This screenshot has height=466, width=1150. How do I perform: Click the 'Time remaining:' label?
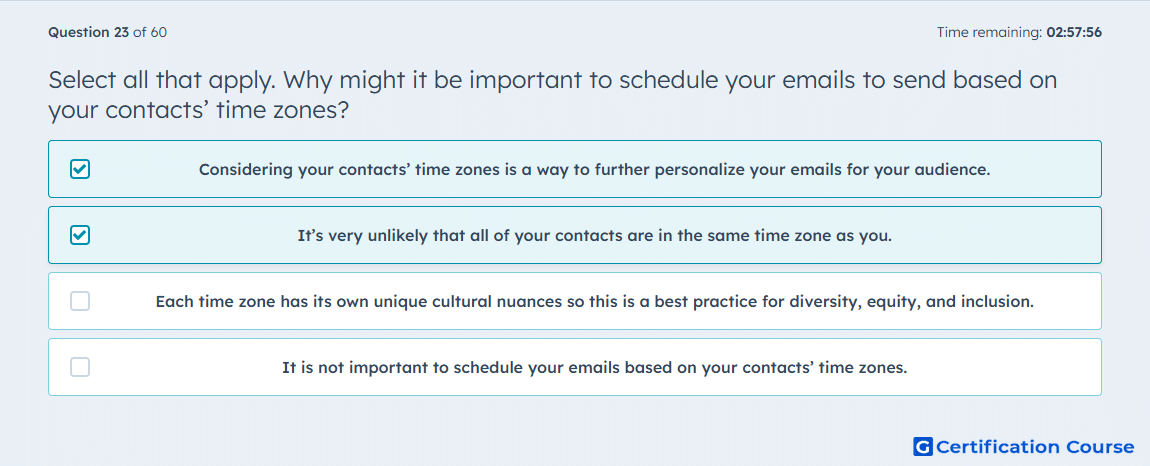click(989, 32)
